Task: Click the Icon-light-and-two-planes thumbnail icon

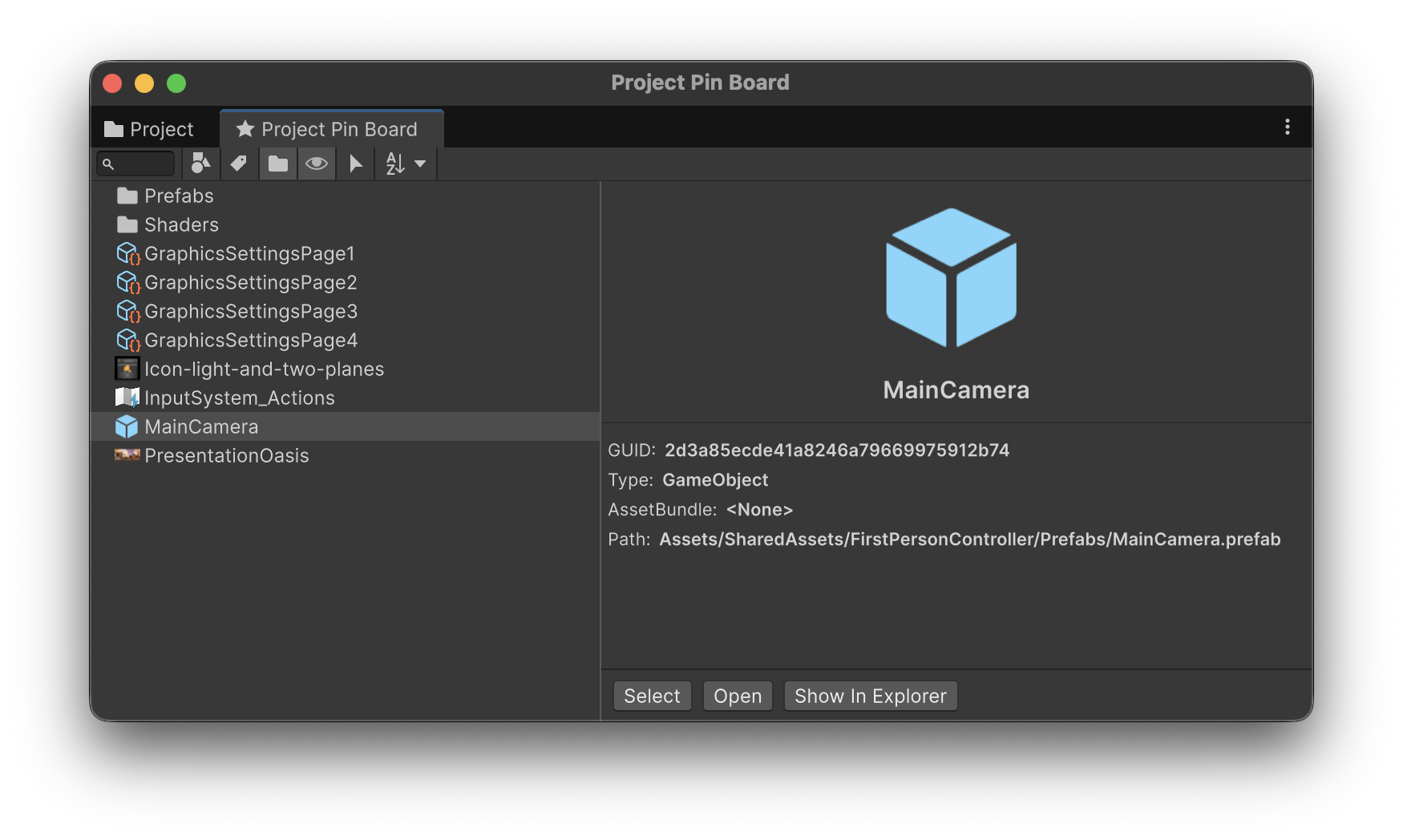Action: [x=127, y=369]
